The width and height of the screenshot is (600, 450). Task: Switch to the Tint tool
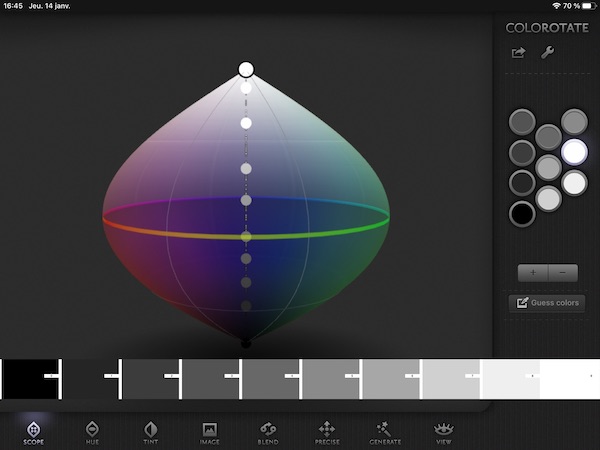pos(151,431)
